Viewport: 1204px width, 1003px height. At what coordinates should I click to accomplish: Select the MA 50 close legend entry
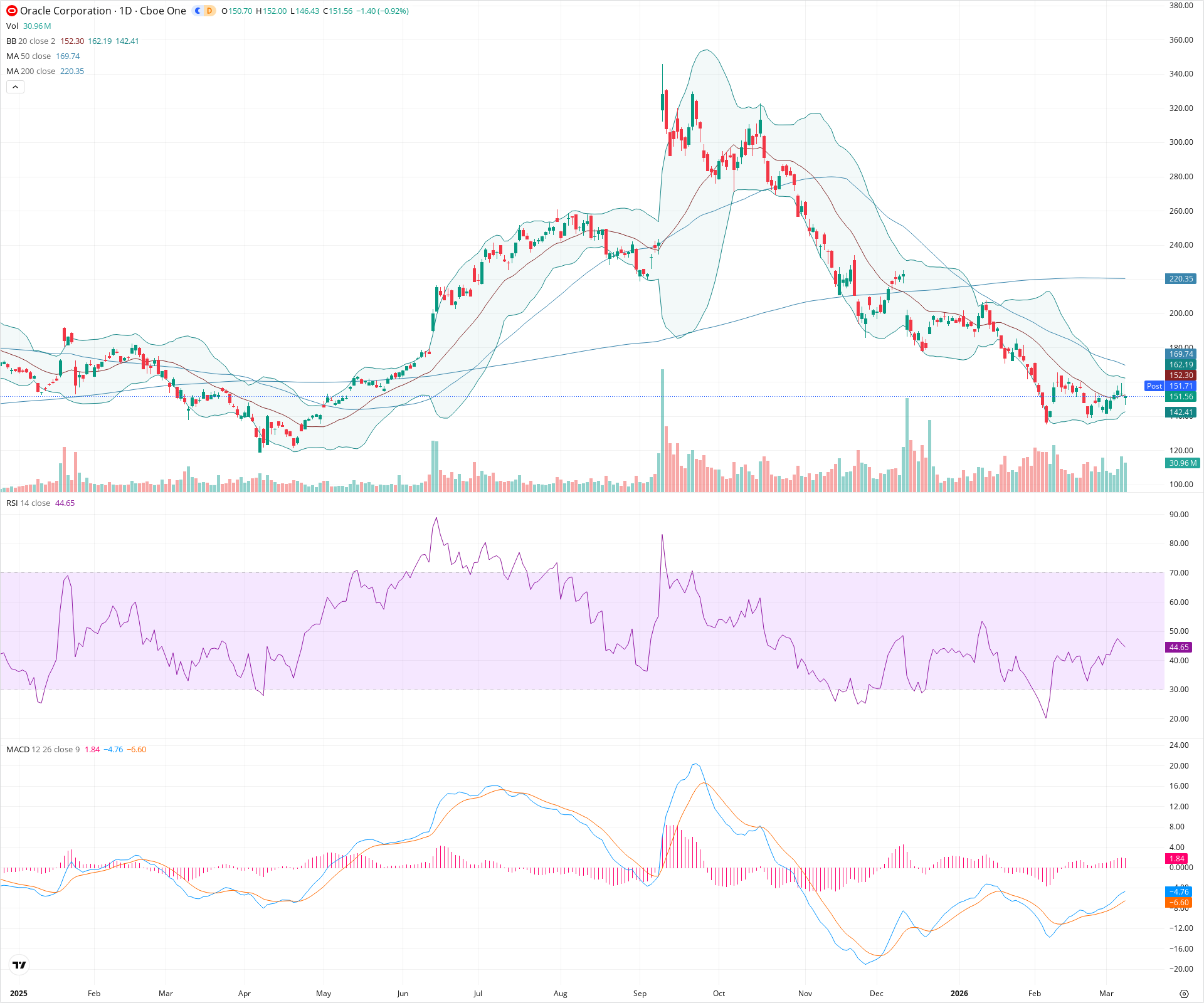coord(29,56)
